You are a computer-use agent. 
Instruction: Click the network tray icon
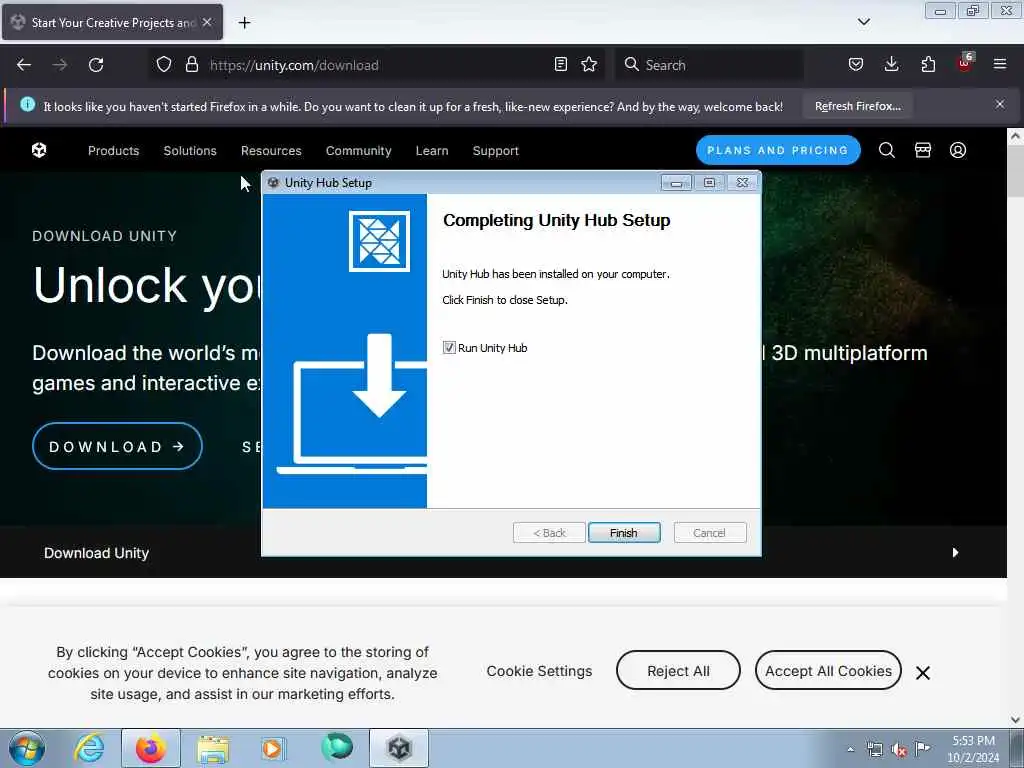tap(874, 749)
